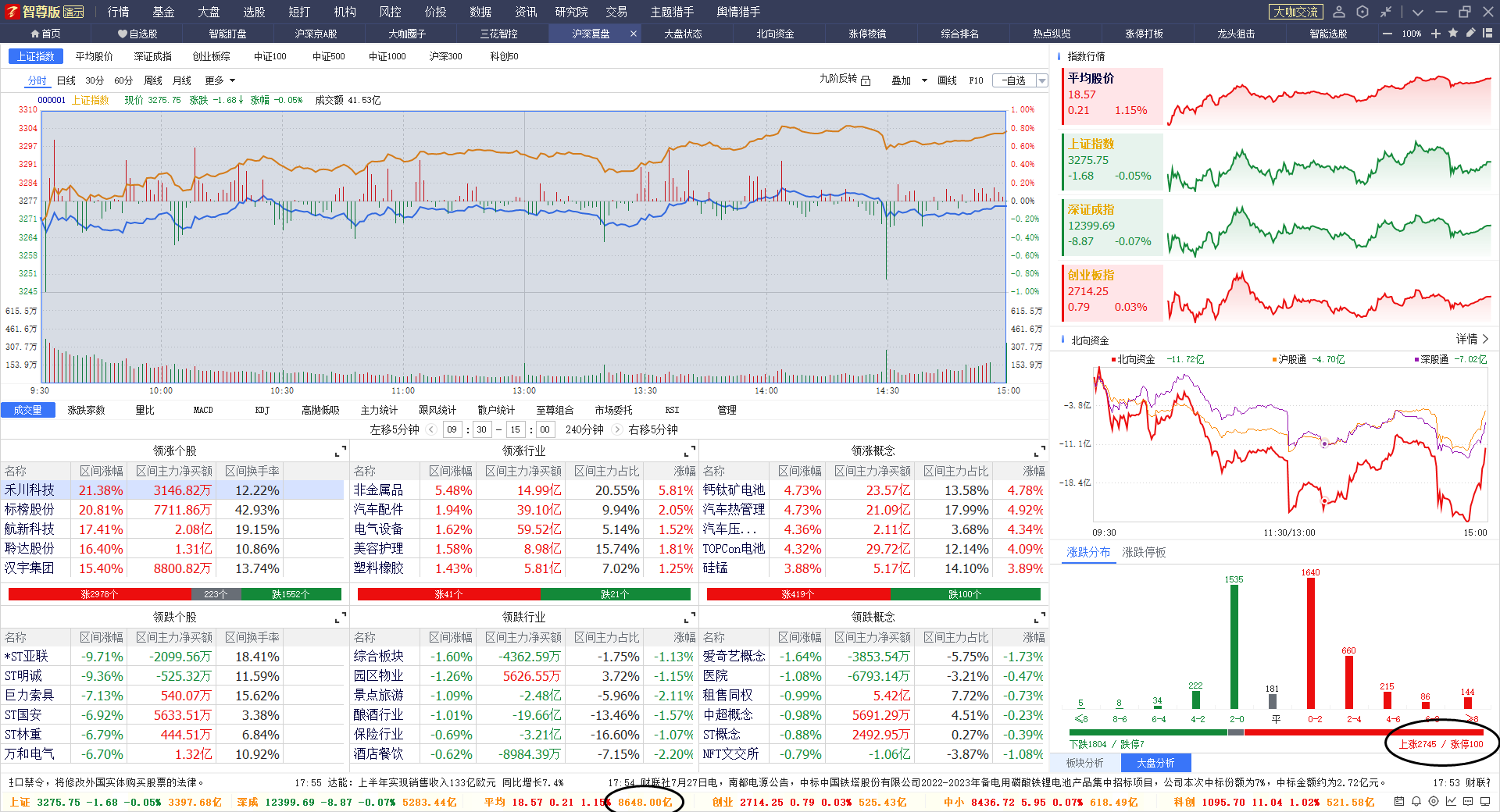
Task: Select the 深证成指 index toggle
Action: tap(153, 56)
